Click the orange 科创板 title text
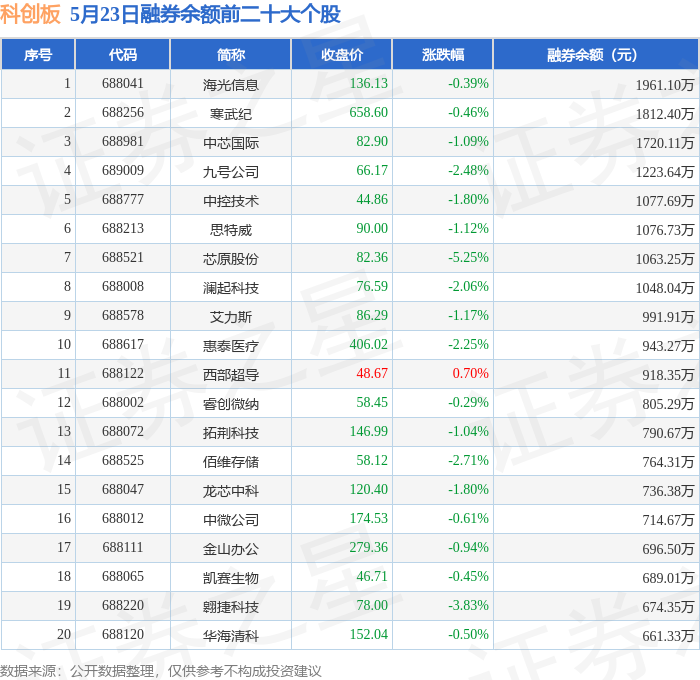This screenshot has width=700, height=680. [30, 14]
